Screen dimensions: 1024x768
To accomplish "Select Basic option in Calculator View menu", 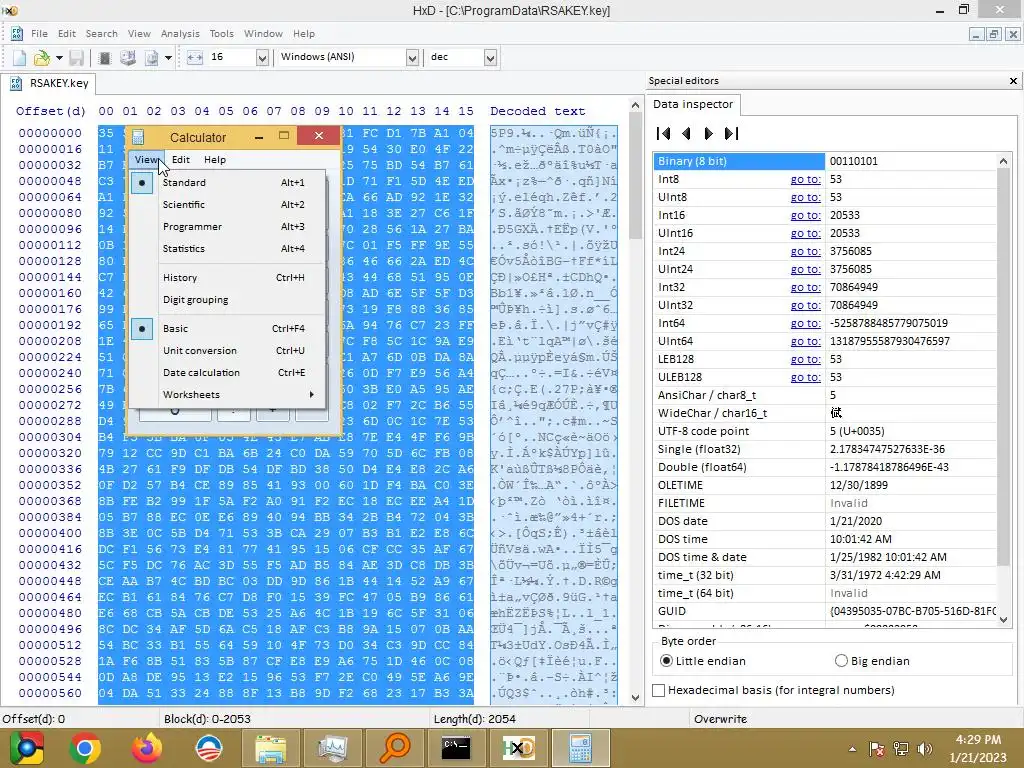I will (x=227, y=328).
